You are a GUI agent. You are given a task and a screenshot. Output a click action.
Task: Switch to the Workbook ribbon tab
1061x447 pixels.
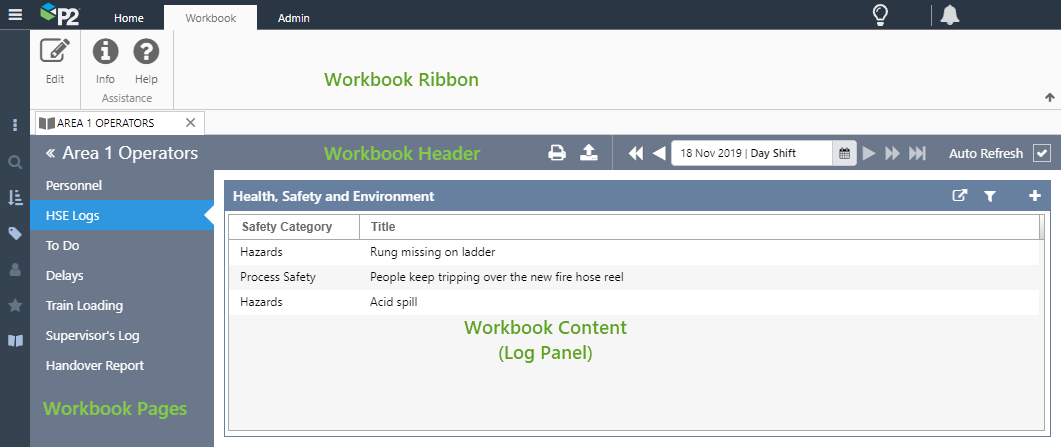pos(210,18)
